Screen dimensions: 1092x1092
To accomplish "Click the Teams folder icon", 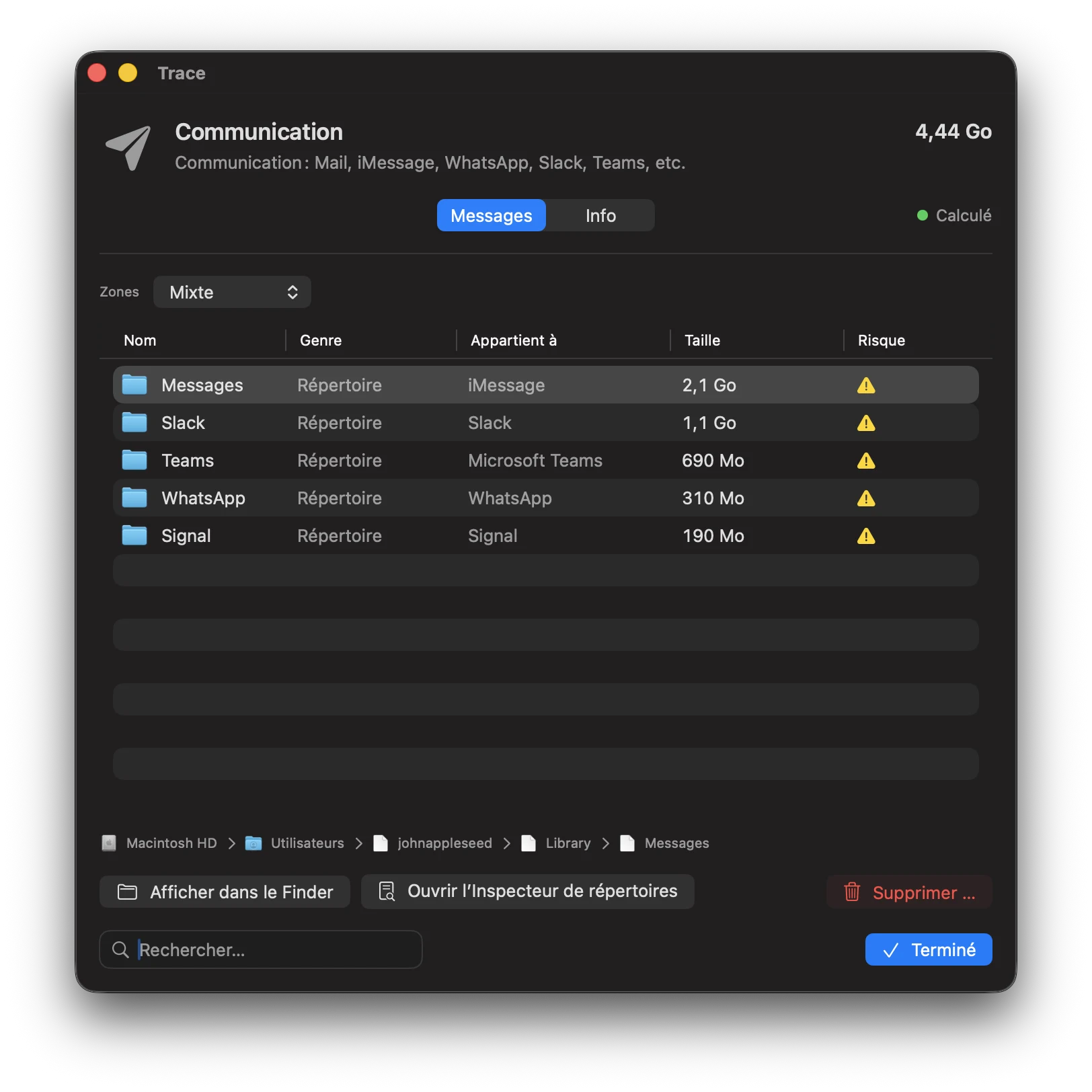I will [134, 461].
